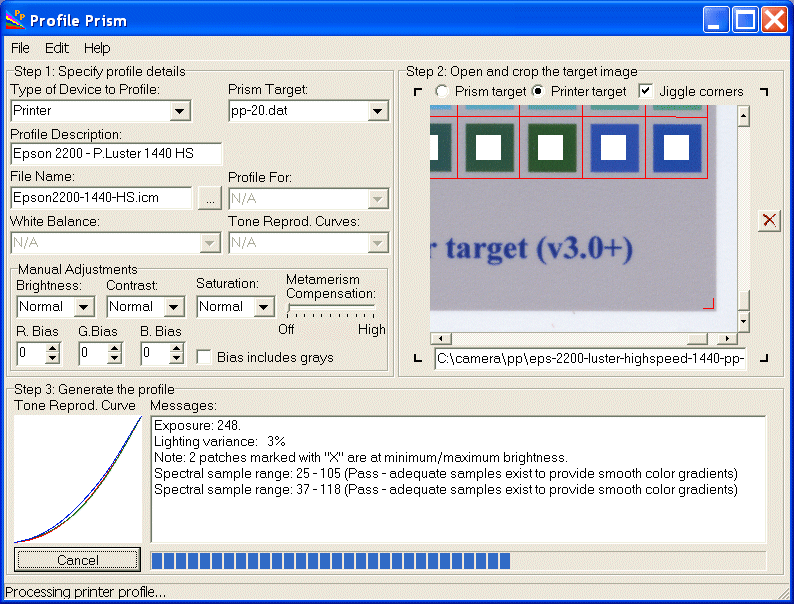Viewport: 794px width, 604px height.
Task: Click the 'Exposure: 248.' message line
Action: pos(197,425)
